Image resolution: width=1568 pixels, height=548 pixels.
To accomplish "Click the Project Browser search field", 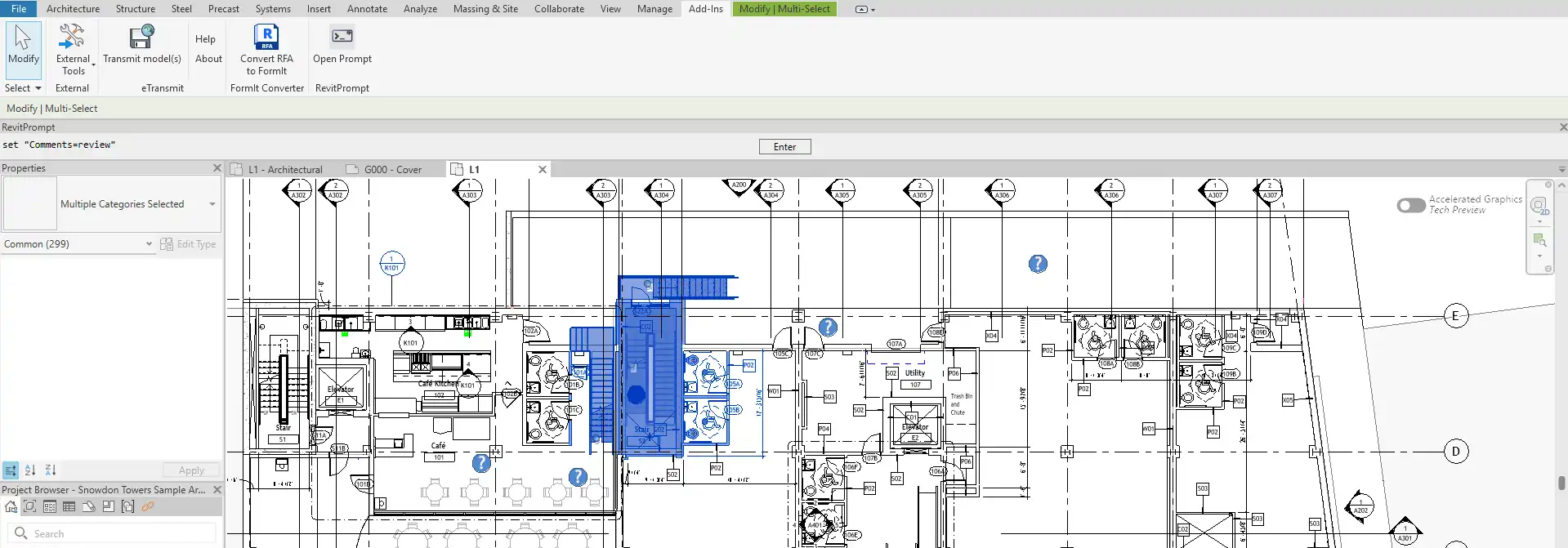I will click(x=114, y=533).
